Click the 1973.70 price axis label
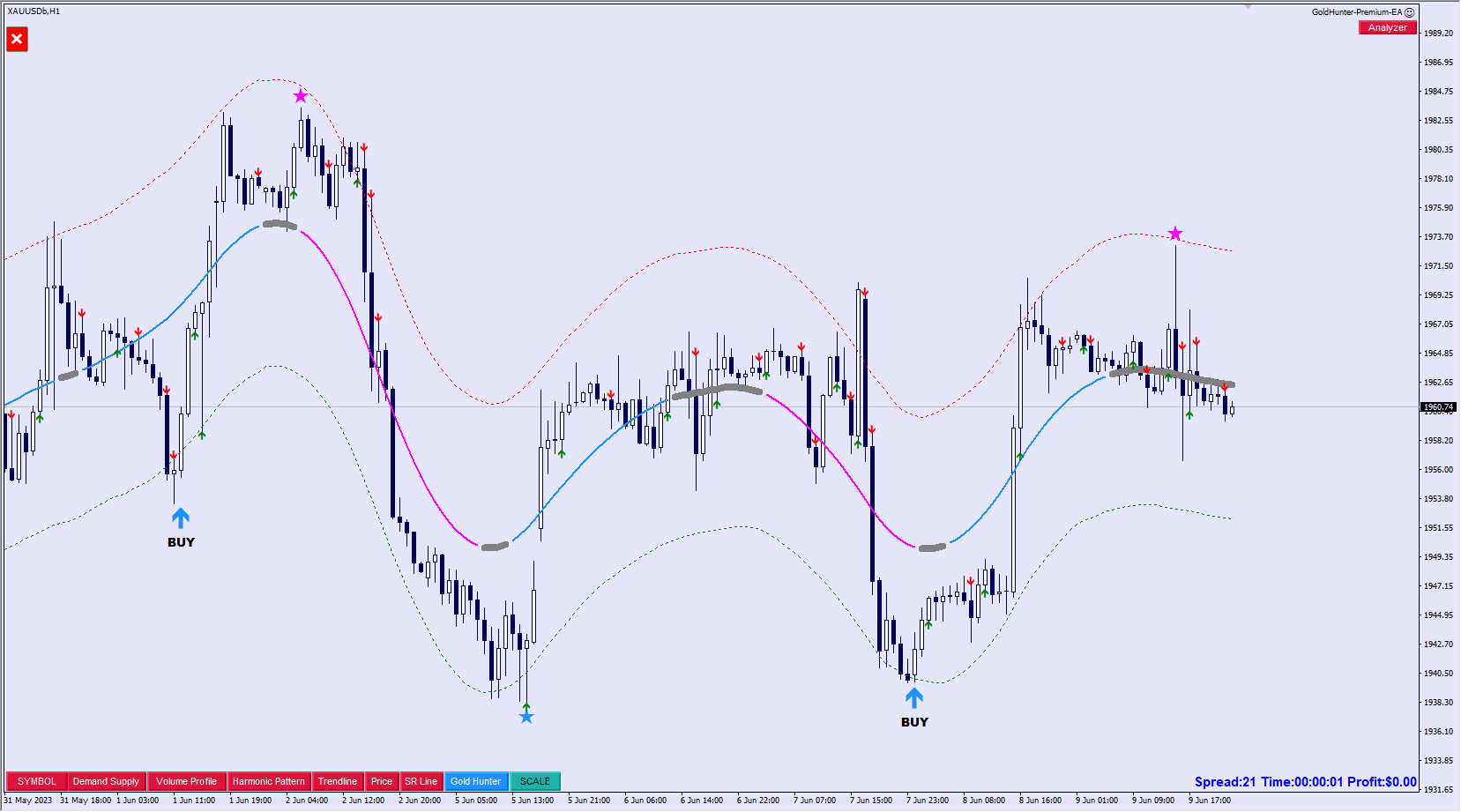Screen dimensions: 1461x812 [1439, 237]
